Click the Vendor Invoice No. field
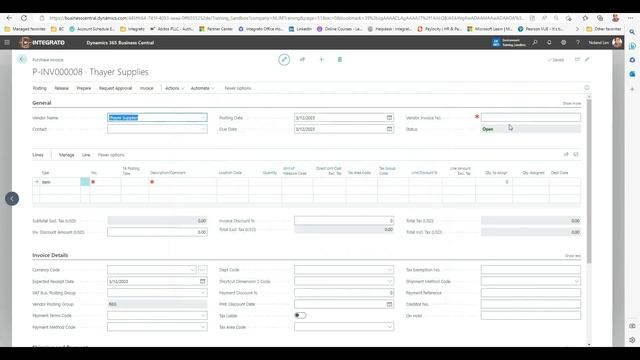 531,118
